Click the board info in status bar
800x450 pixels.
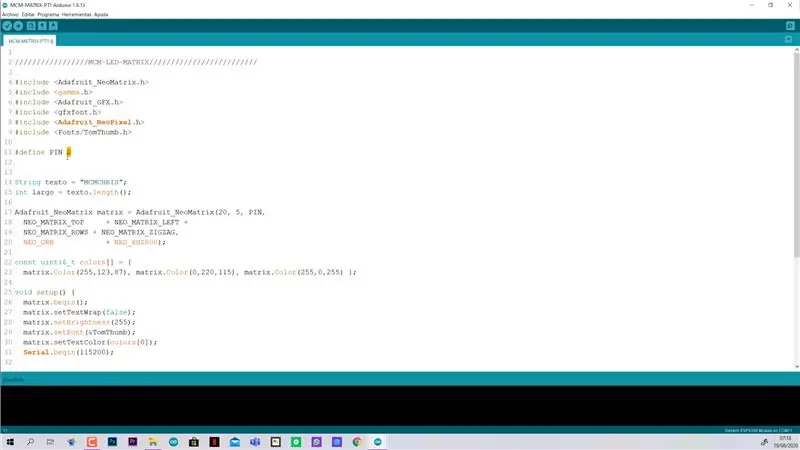[x=758, y=431]
